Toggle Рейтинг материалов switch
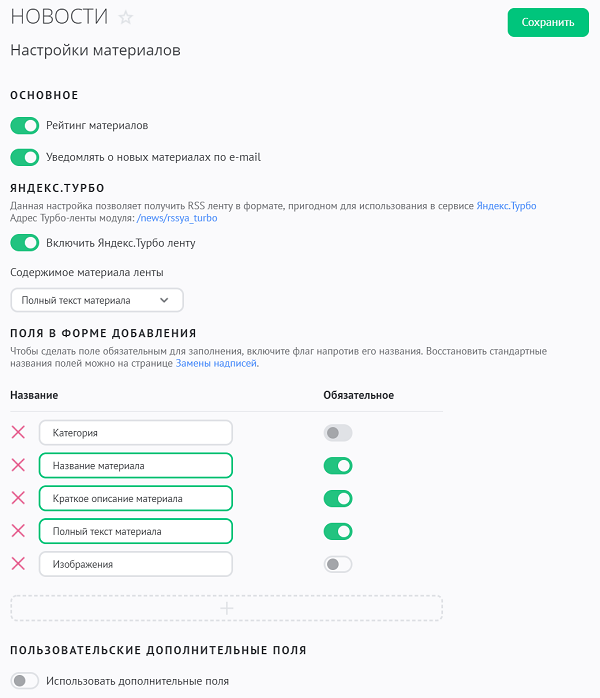600x698 pixels. tap(24, 126)
